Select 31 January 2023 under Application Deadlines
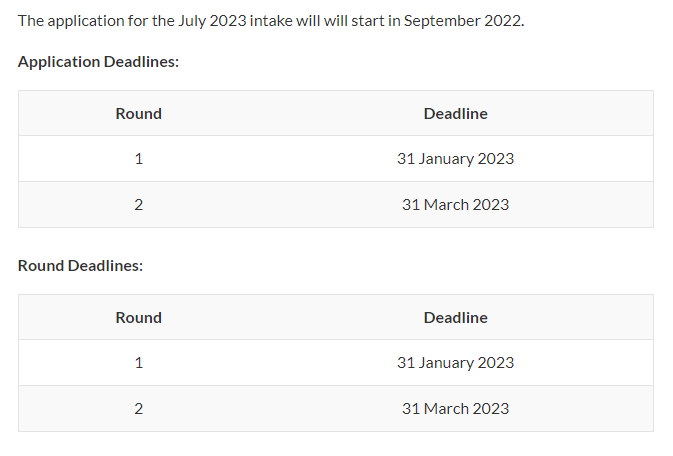The image size is (673, 456). pos(455,159)
